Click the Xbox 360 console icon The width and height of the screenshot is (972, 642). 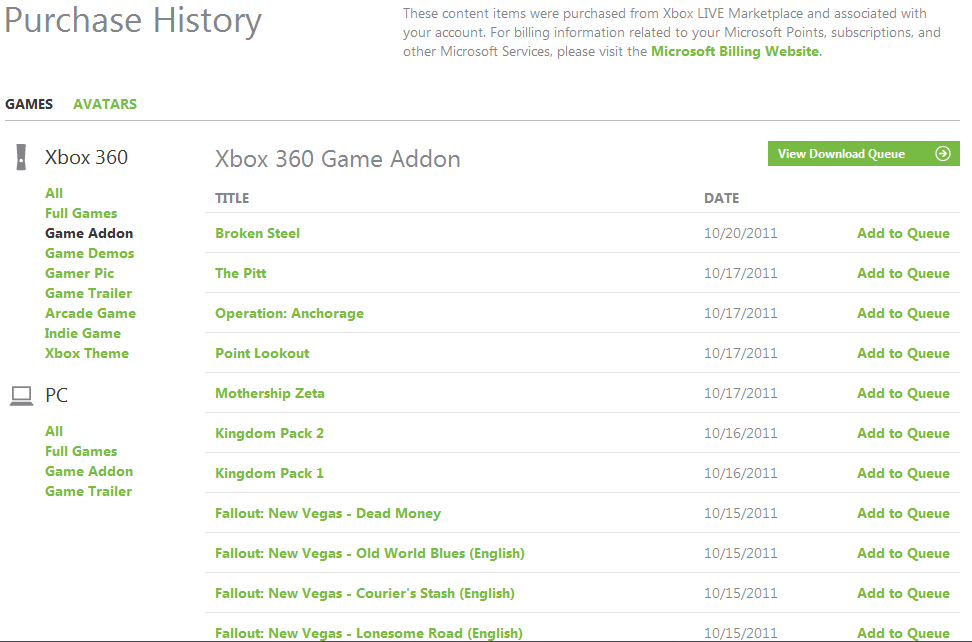coord(21,157)
